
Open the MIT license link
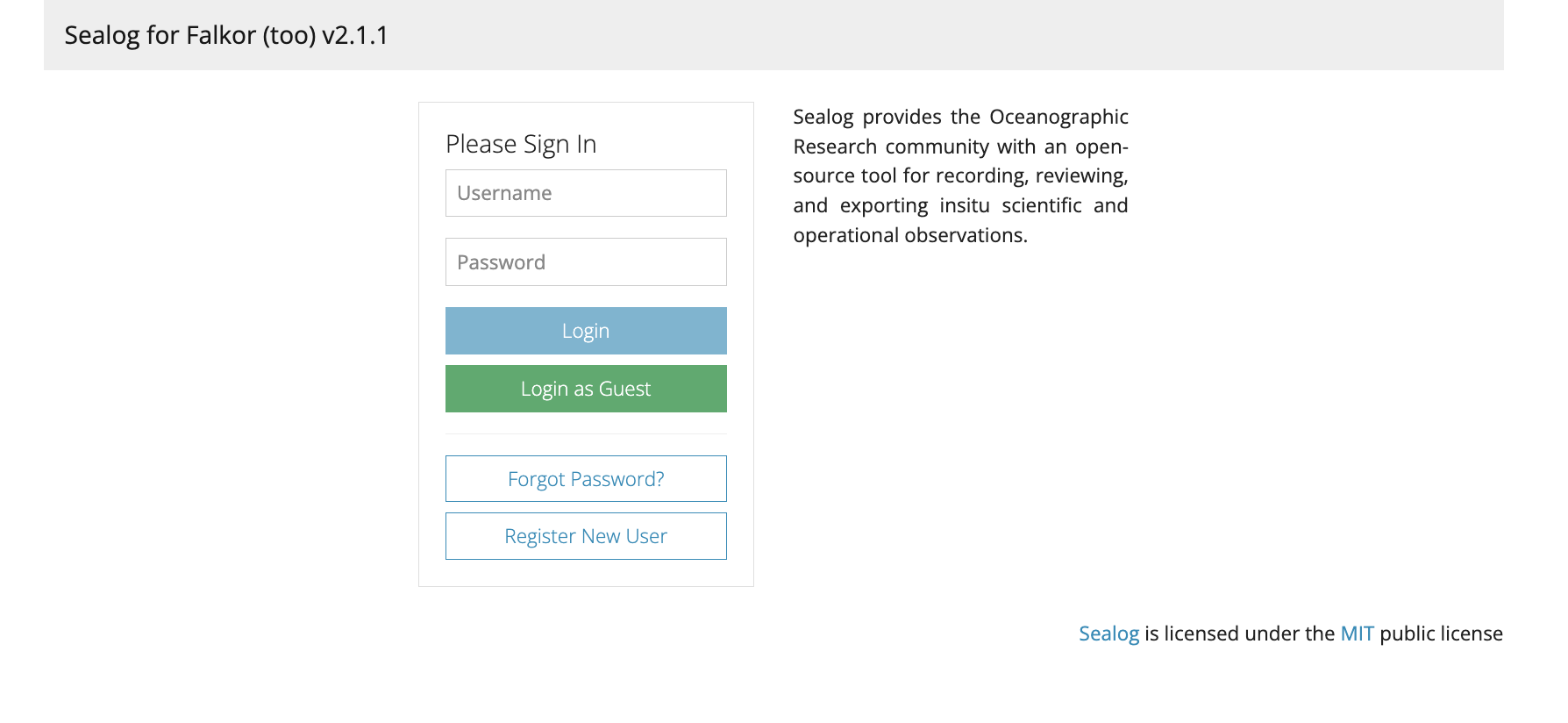1357,634
